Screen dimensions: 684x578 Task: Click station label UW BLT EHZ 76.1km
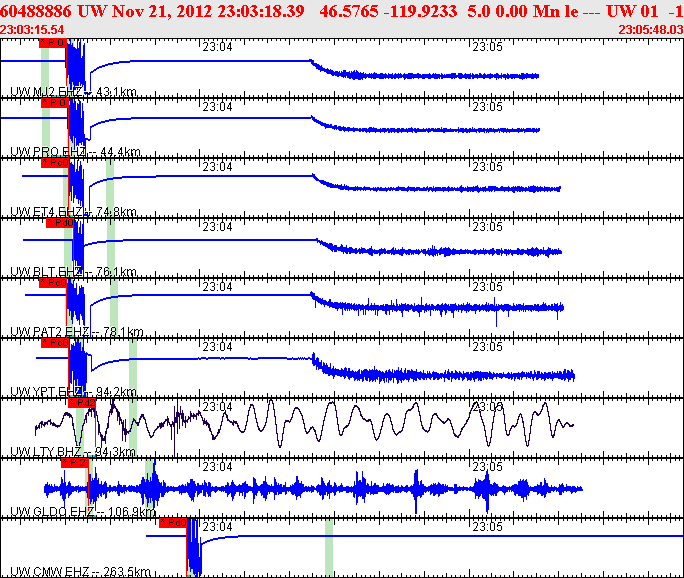(x=73, y=272)
